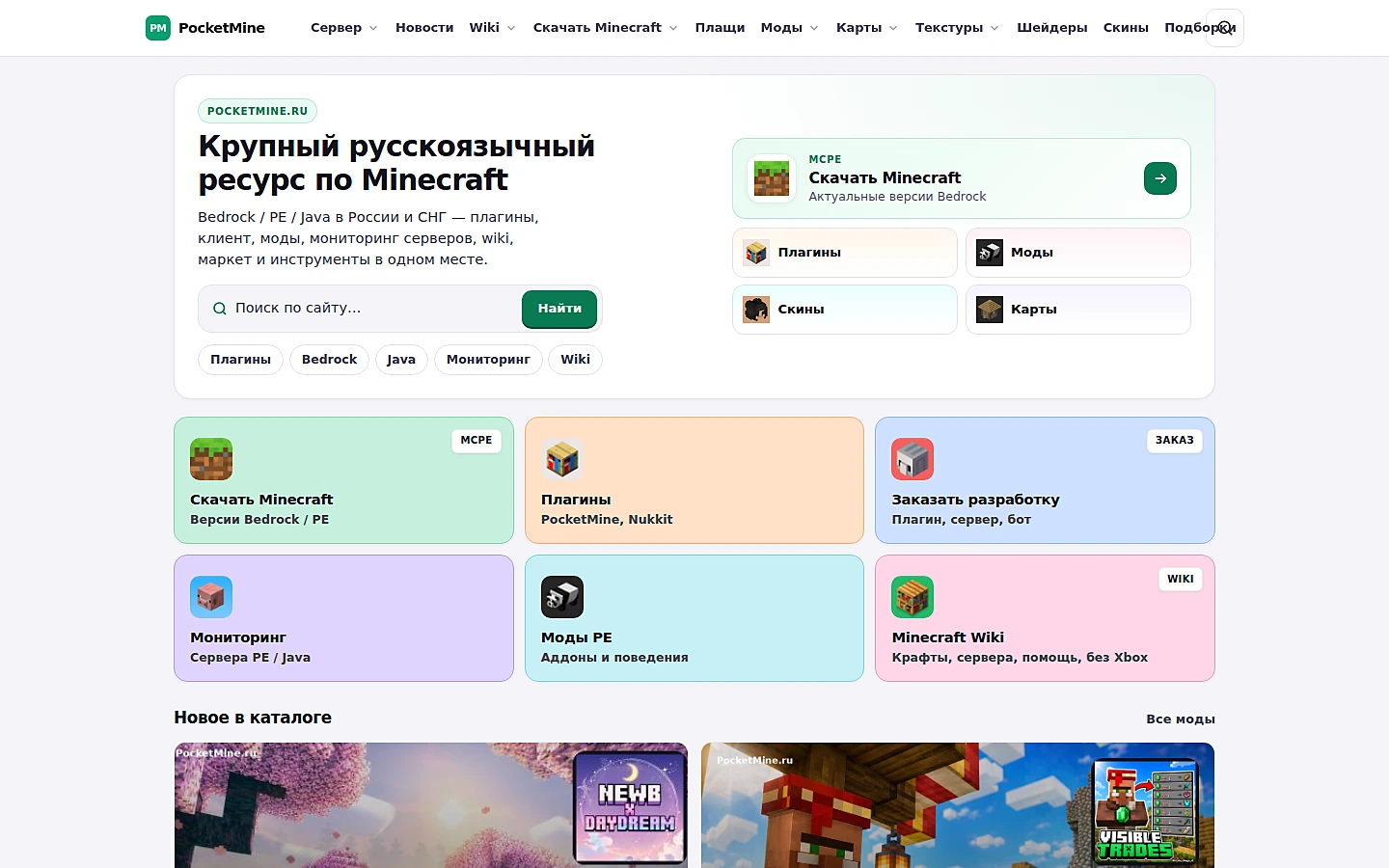
Task: Expand the Текстуры navbar dropdown
Action: pyautogui.click(x=957, y=28)
